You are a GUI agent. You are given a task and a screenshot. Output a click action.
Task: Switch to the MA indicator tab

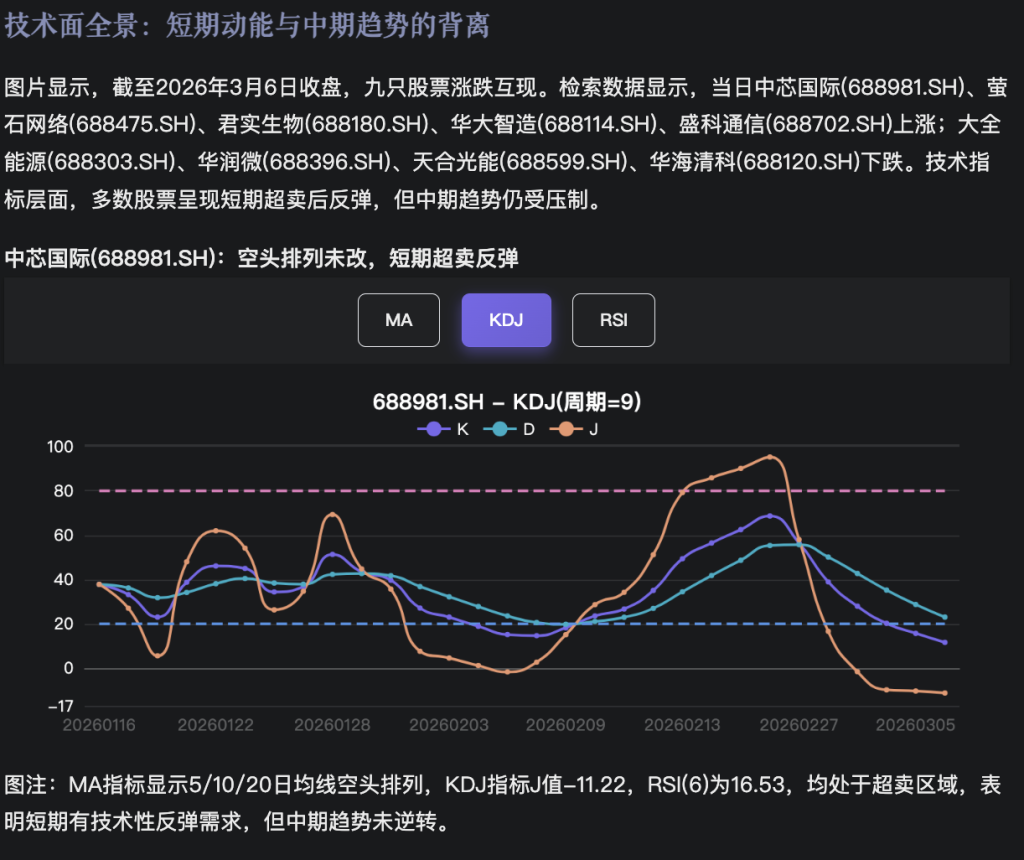click(398, 320)
